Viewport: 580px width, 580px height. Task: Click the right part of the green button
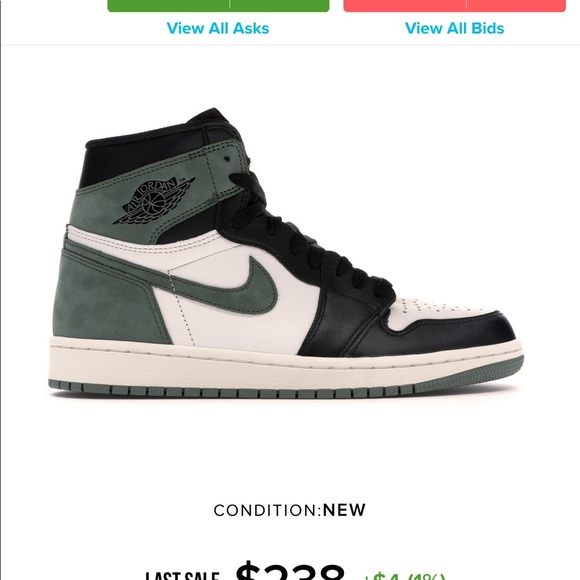coord(280,5)
